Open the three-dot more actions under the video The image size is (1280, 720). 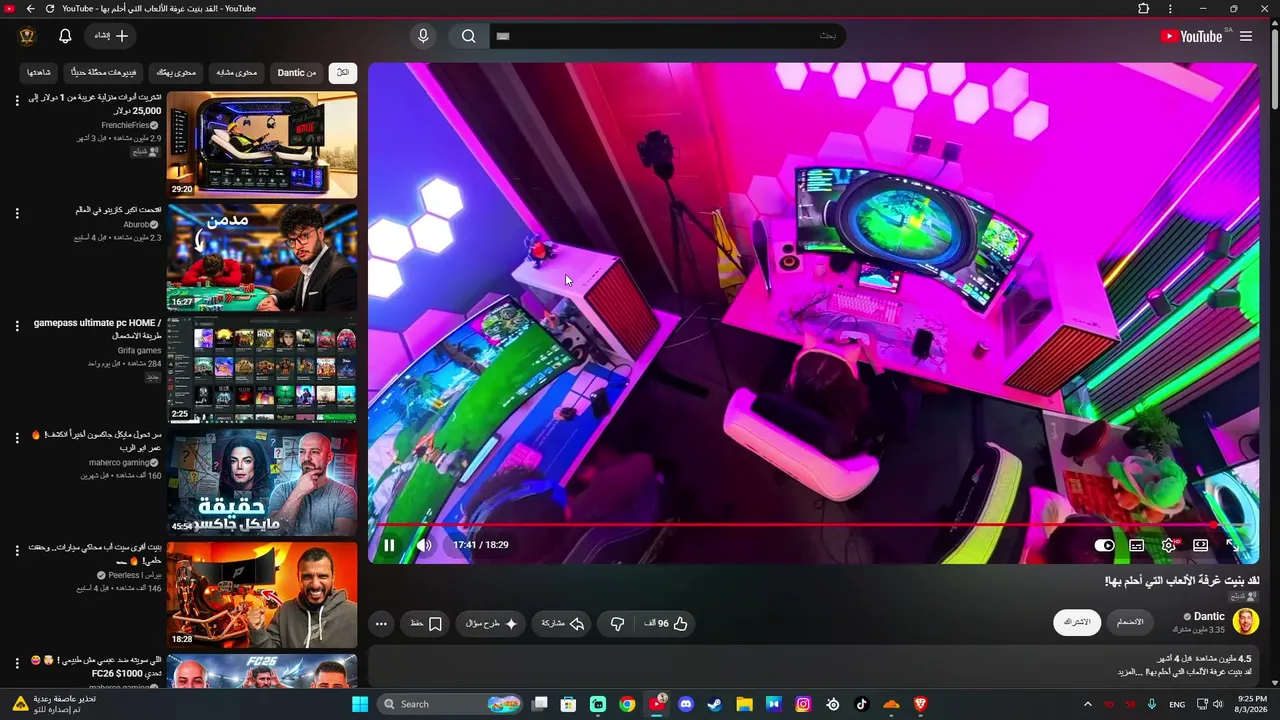381,623
